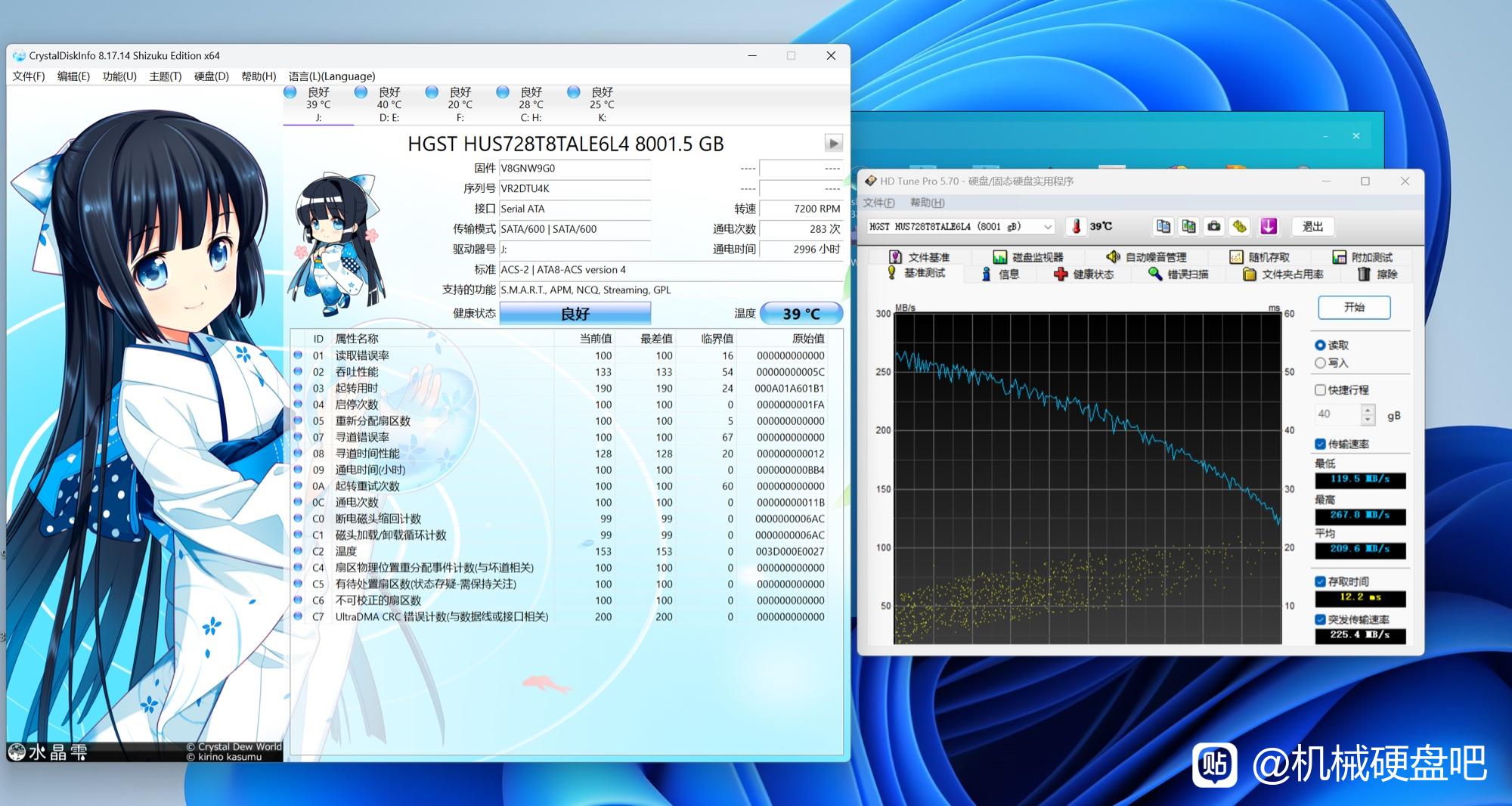This screenshot has width=1512, height=806.
Task: Click the firmware field showing V8GNW9G0
Action: click(575, 169)
